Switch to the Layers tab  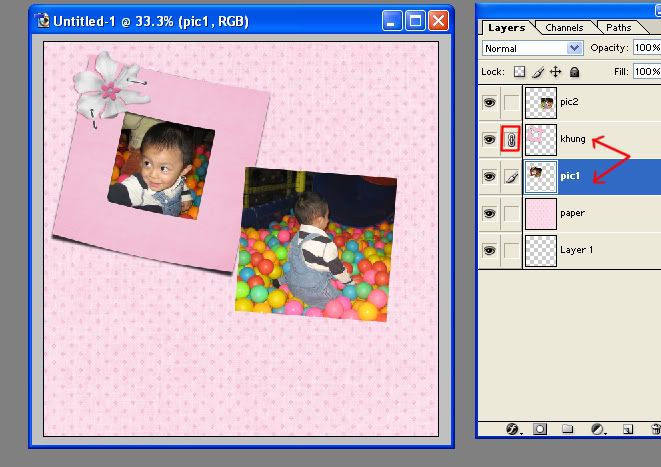click(506, 28)
